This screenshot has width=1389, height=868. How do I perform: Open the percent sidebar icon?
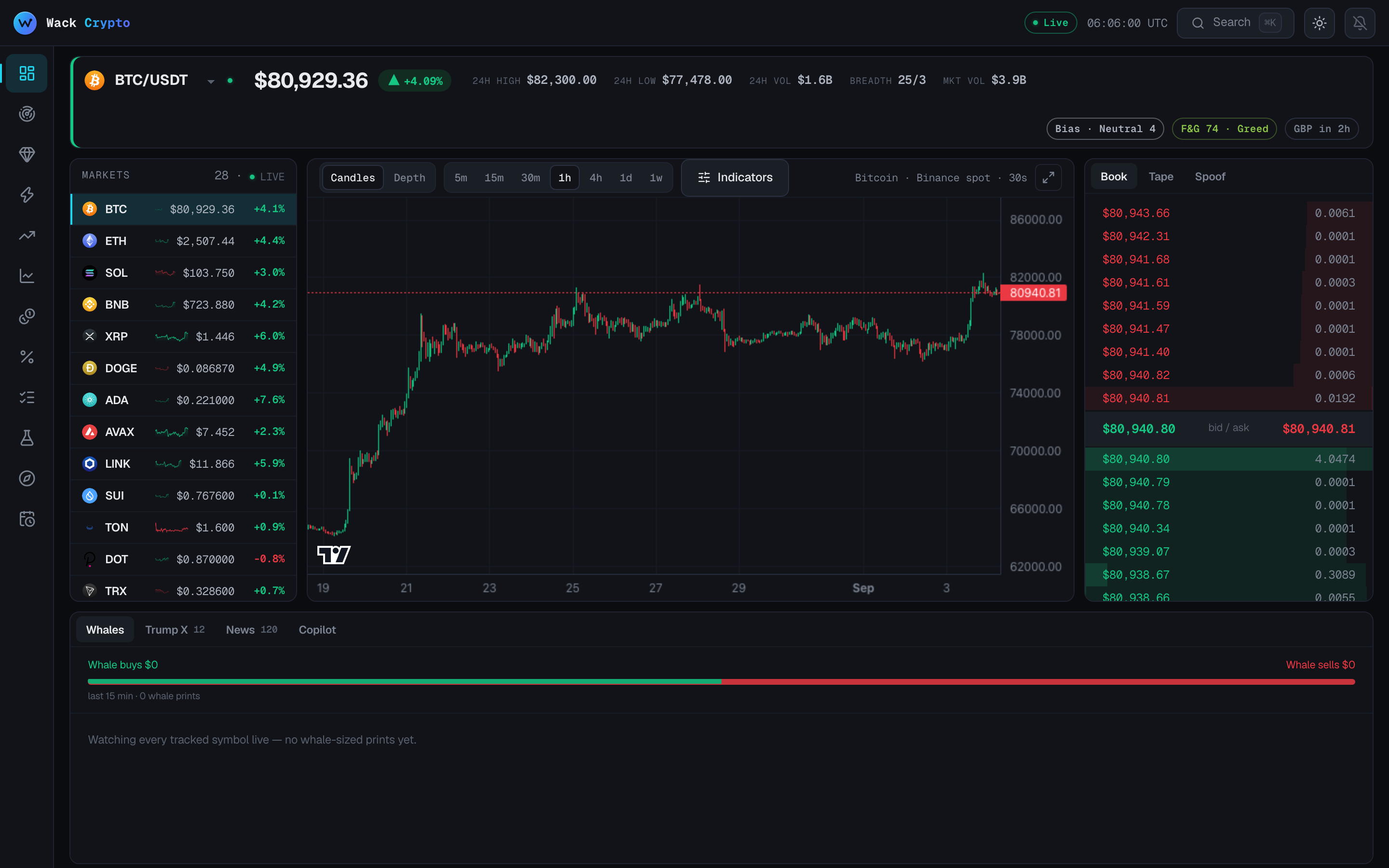point(27,357)
